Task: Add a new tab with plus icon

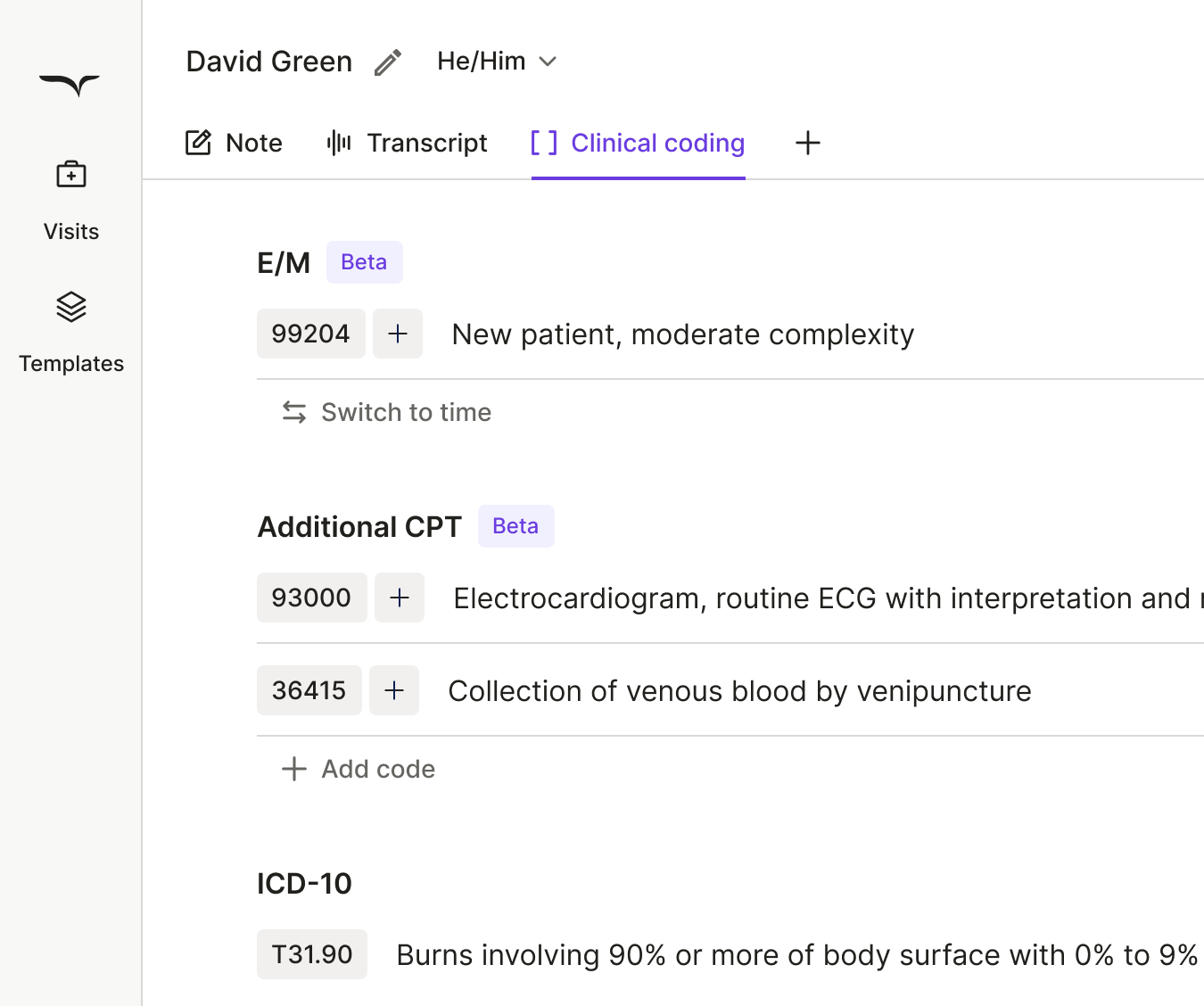Action: 807,143
